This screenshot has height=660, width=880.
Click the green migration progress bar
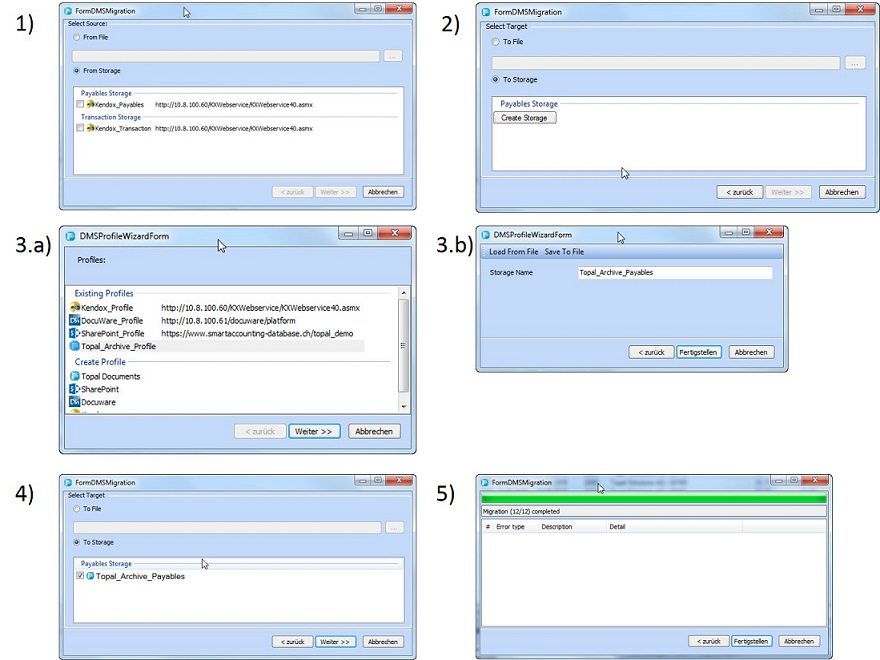click(654, 498)
